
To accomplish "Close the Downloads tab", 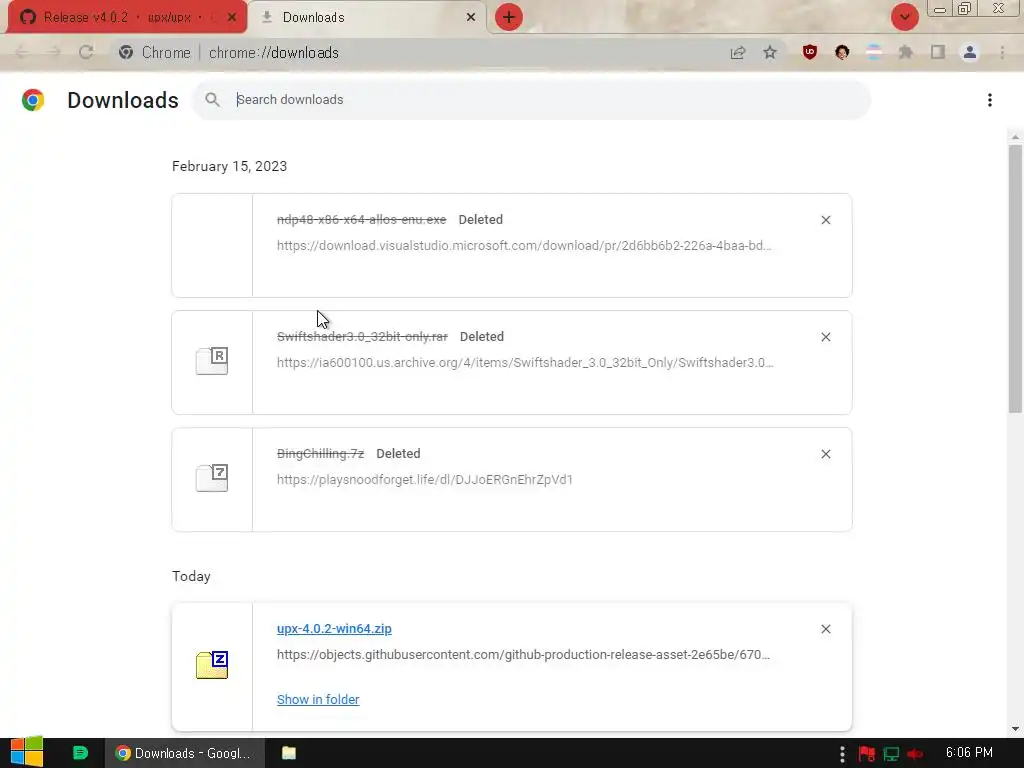I will click(x=471, y=18).
